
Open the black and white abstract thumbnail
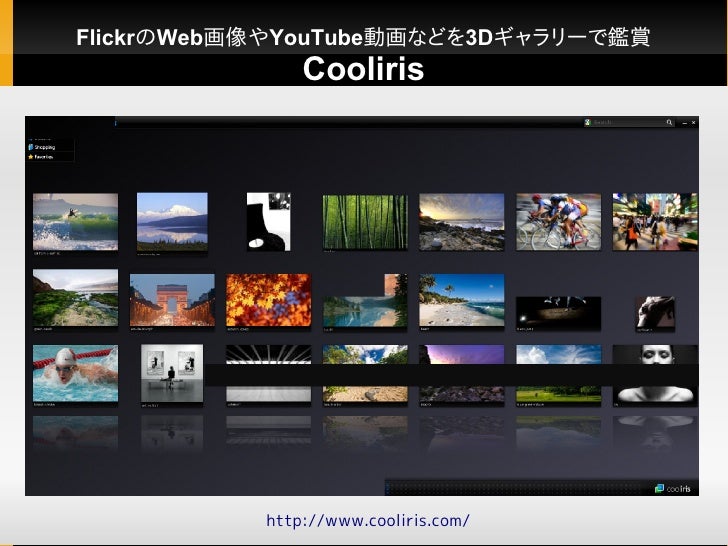269,222
